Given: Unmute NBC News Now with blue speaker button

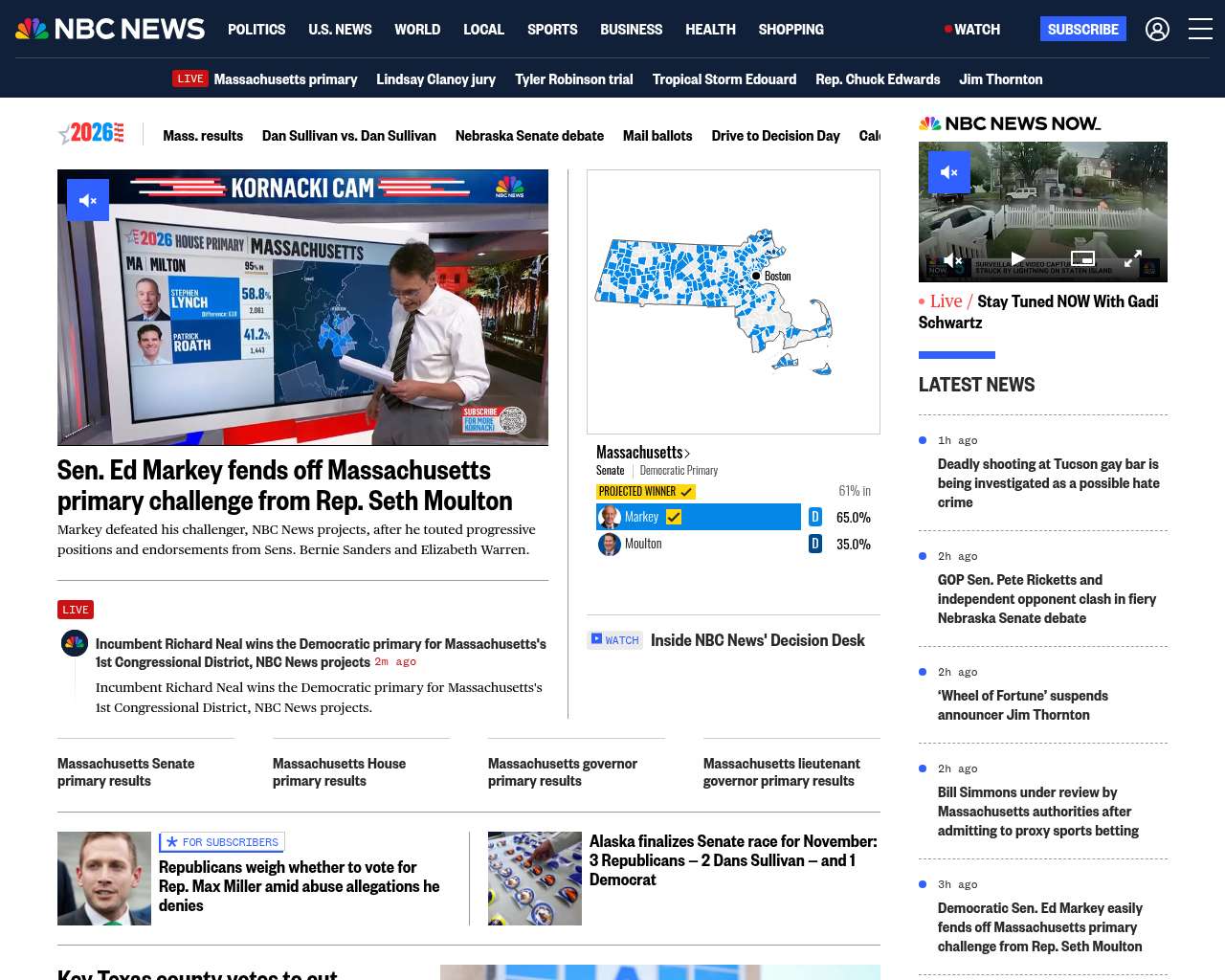Looking at the screenshot, I should point(949,172).
